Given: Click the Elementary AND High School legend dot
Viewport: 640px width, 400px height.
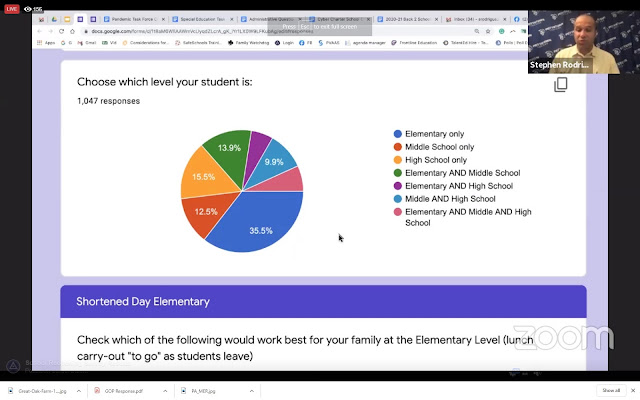Looking at the screenshot, I should [x=398, y=186].
